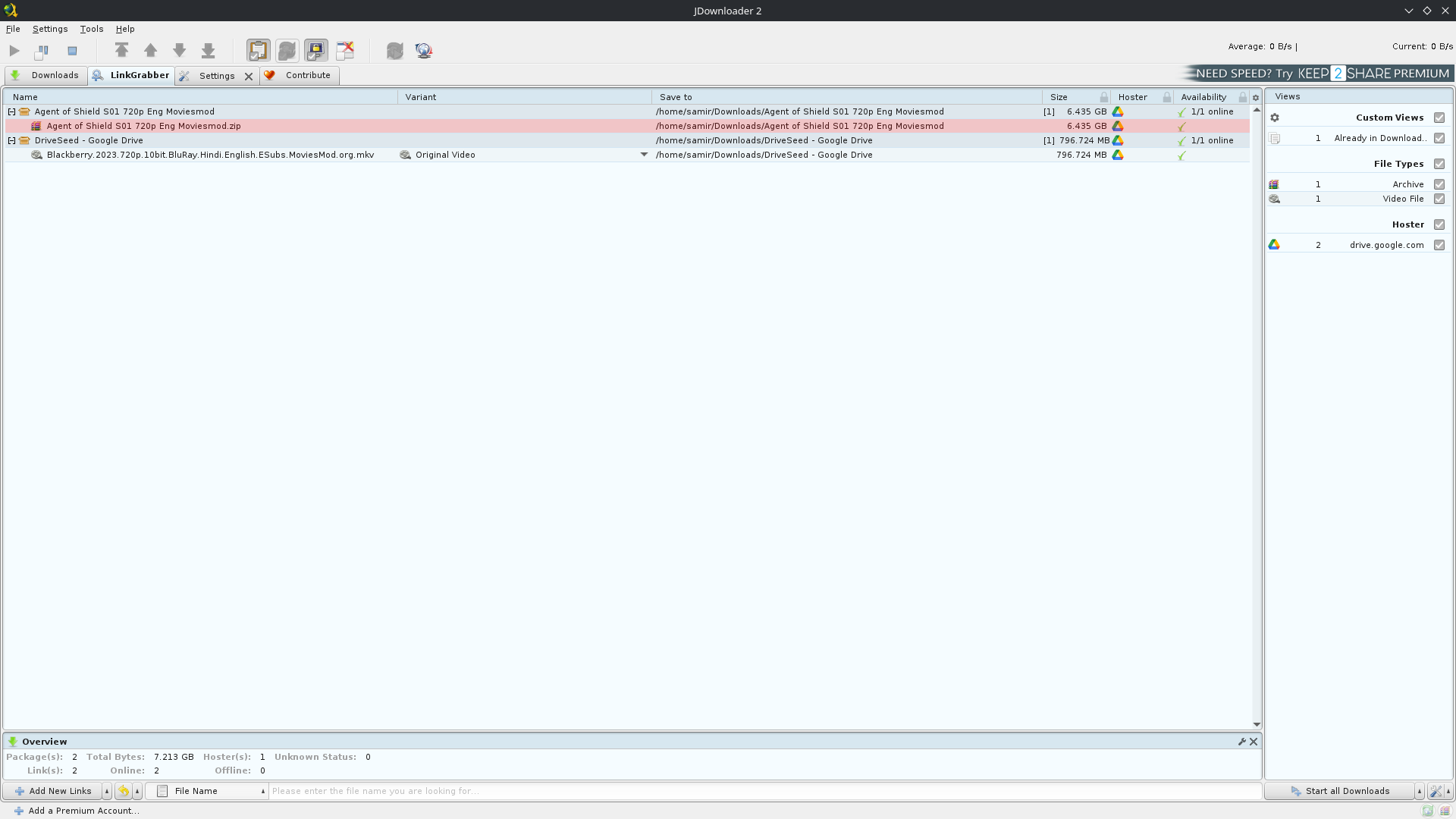
Task: Click the Add New Links button
Action: 53,791
